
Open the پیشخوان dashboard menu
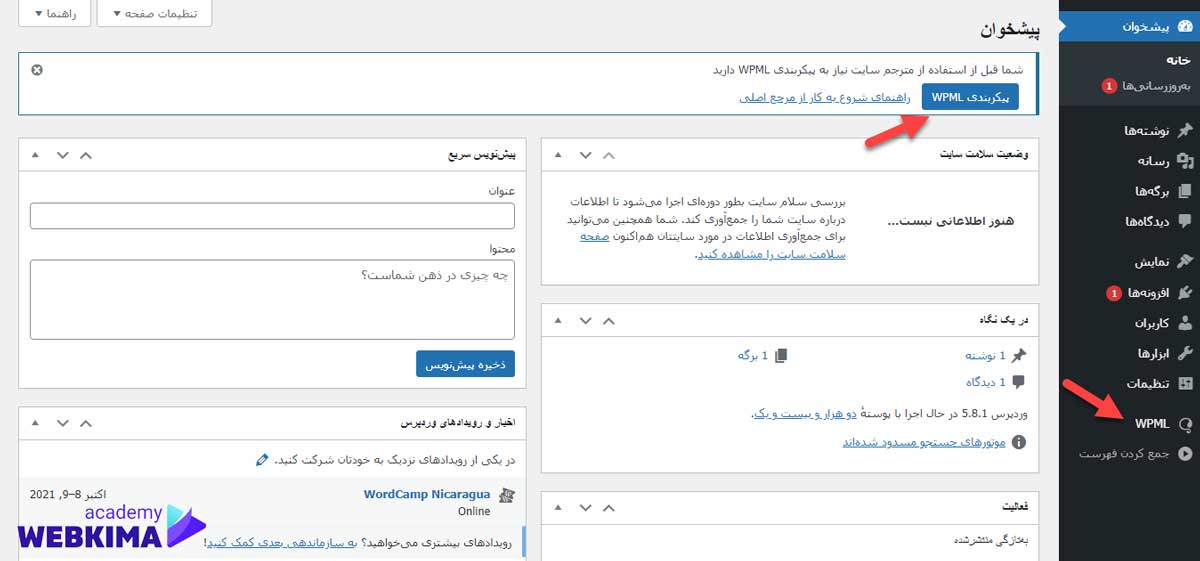(x=1129, y=27)
